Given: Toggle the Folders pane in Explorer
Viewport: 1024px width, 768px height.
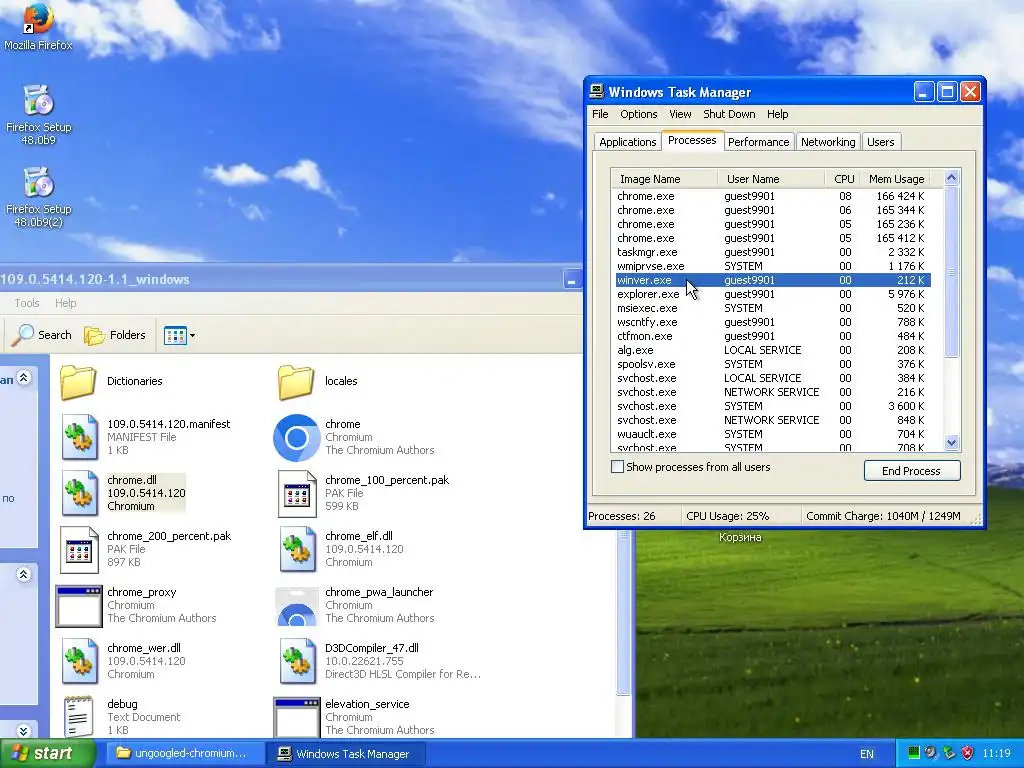Looking at the screenshot, I should 115,335.
